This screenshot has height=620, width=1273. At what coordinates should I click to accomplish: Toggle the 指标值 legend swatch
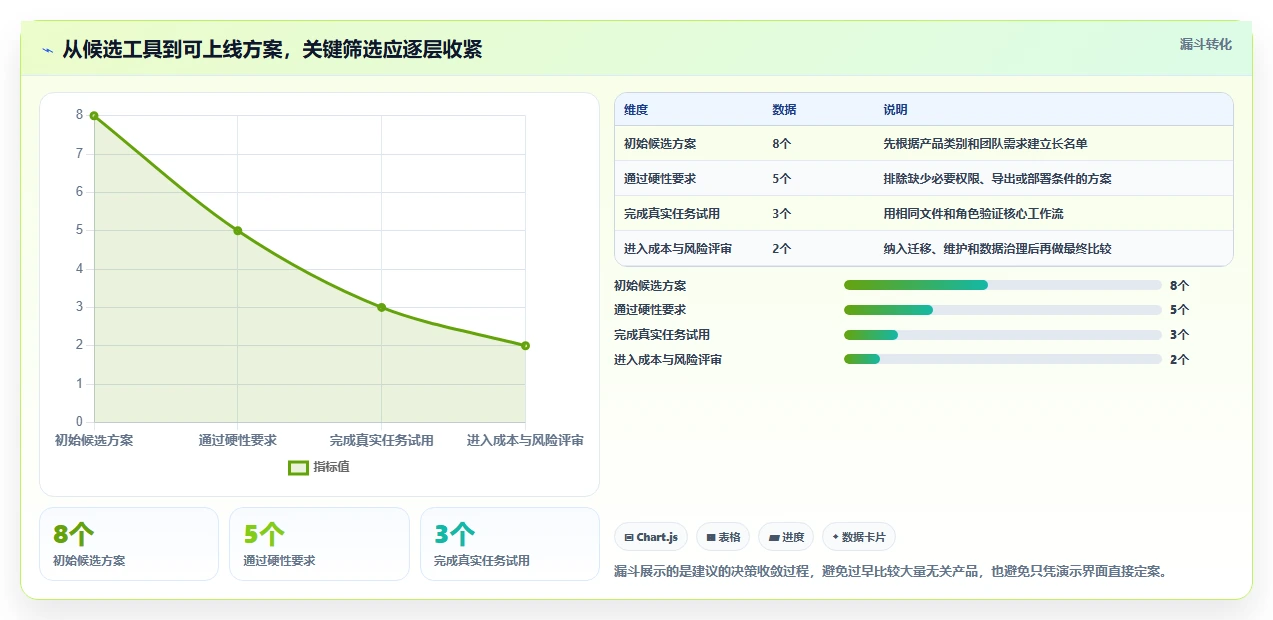point(298,467)
